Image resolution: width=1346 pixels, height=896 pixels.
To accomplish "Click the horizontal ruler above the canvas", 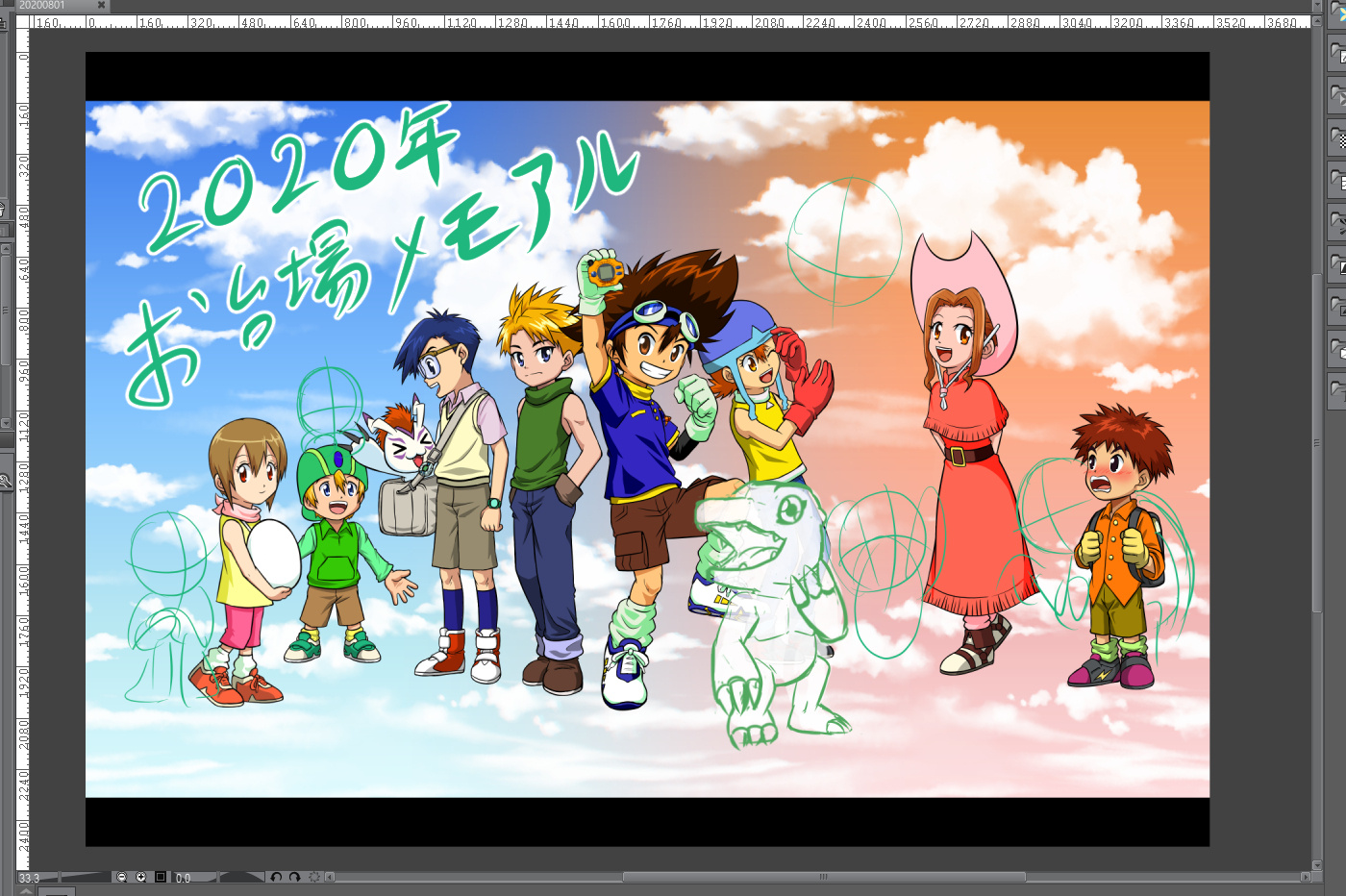I will (x=671, y=21).
